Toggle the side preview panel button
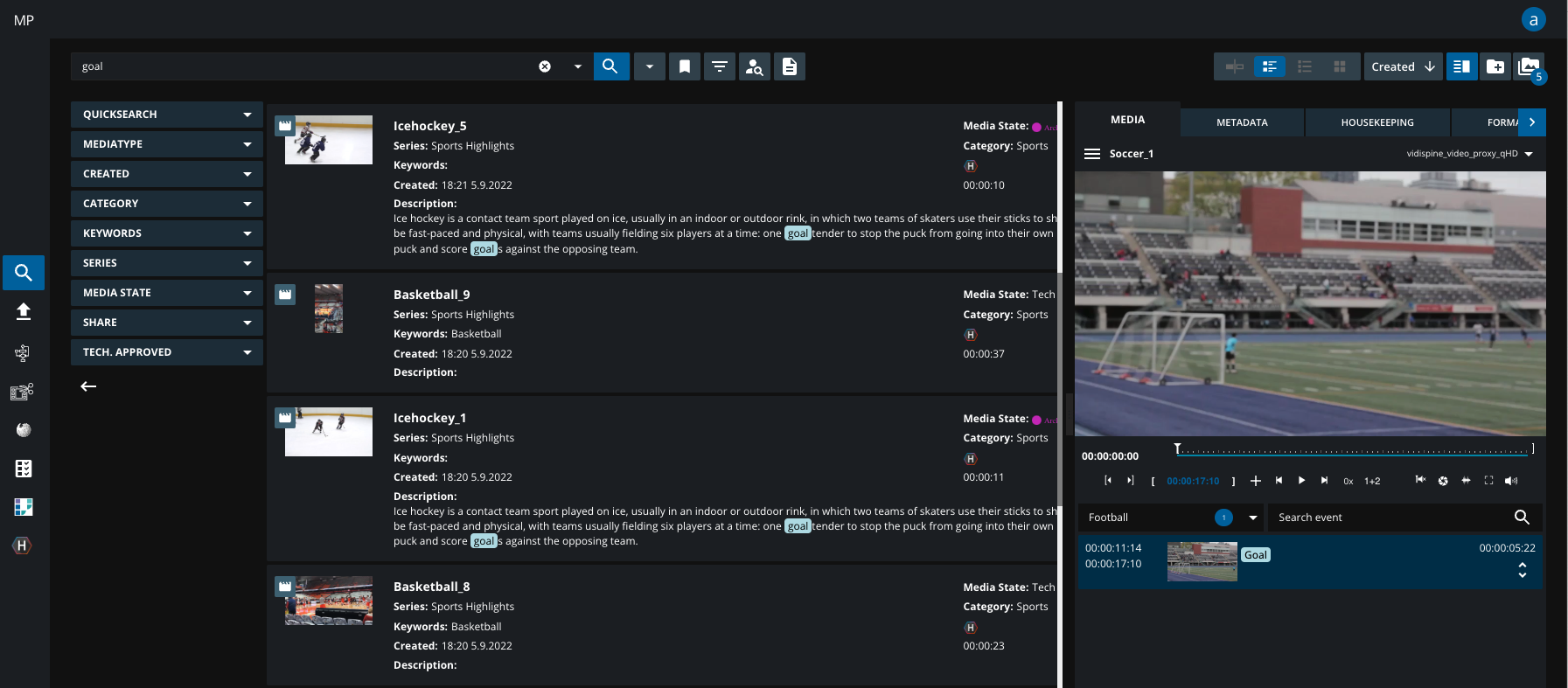 (1461, 66)
